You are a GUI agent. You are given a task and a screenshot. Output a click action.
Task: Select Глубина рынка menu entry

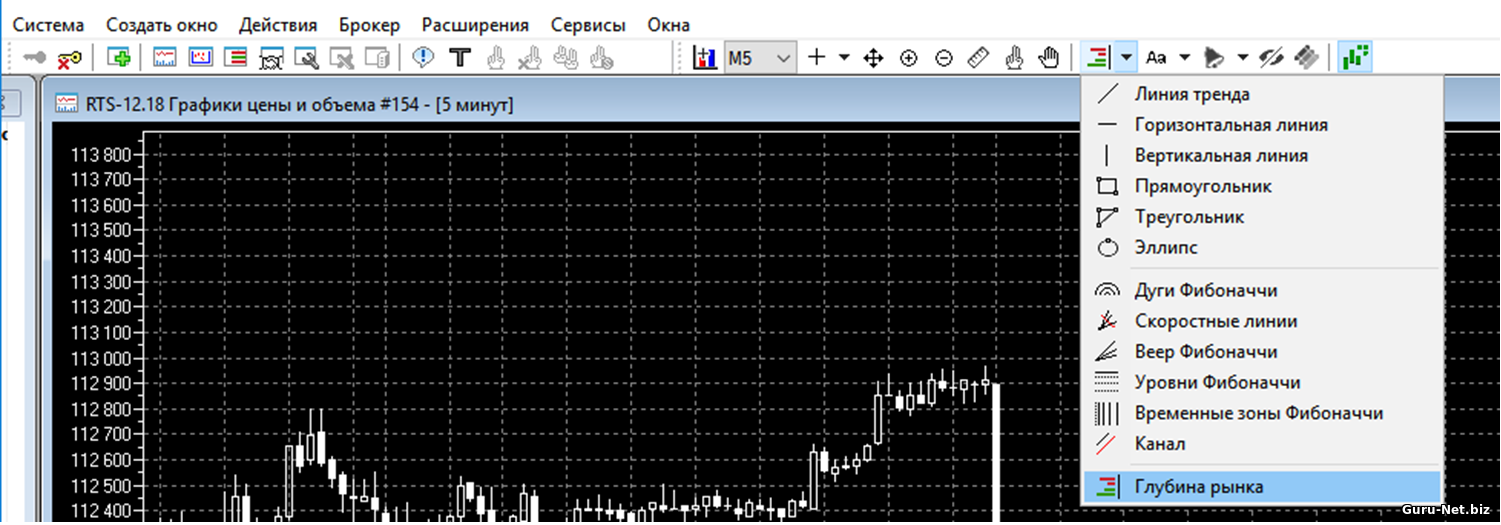click(1261, 487)
